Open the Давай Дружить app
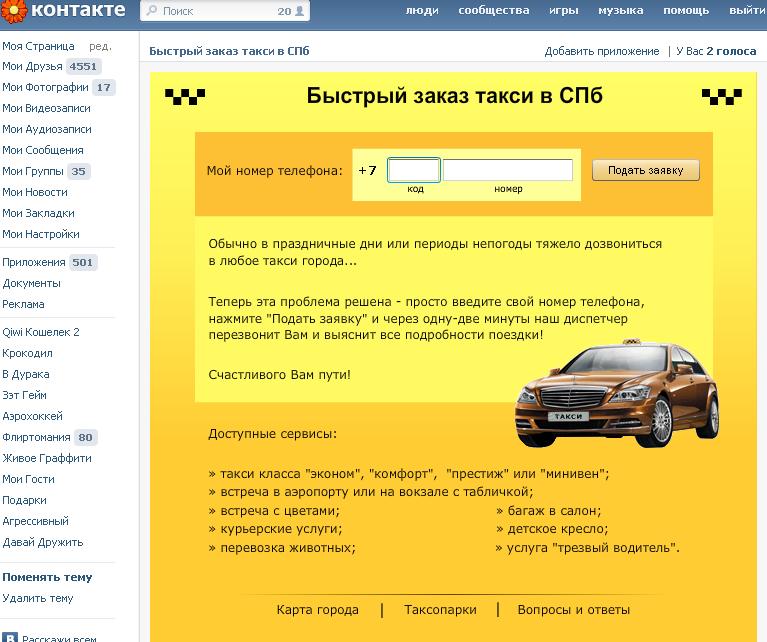Image resolution: width=767 pixels, height=642 pixels. tap(43, 542)
